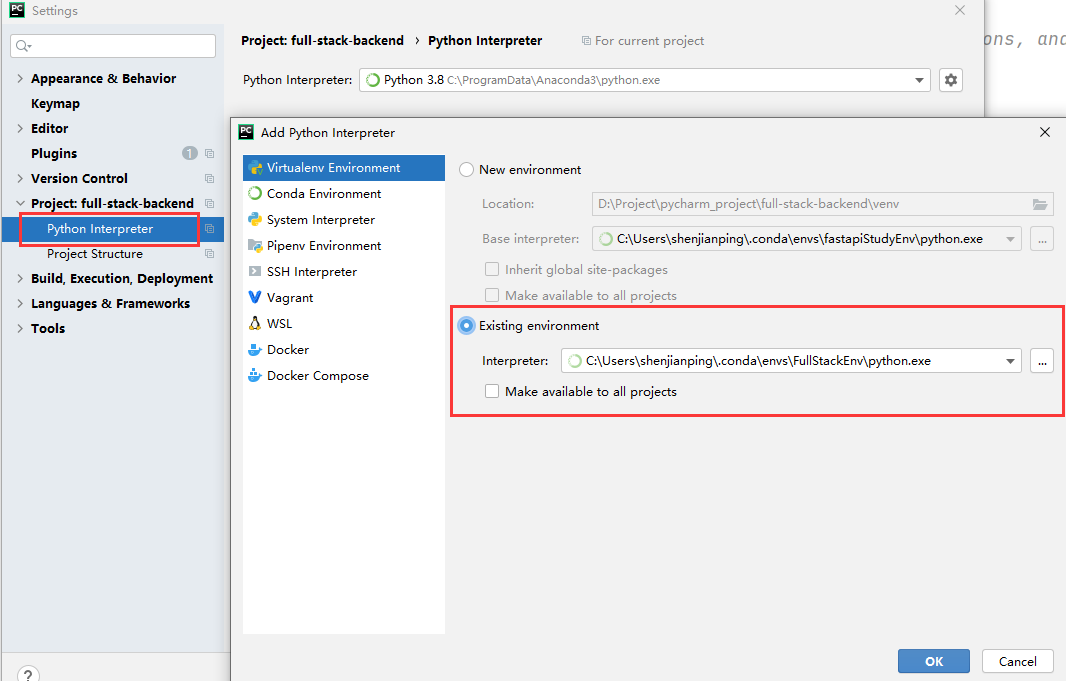Close the Add Python Interpreter dialog
The width and height of the screenshot is (1066, 681).
[1045, 132]
